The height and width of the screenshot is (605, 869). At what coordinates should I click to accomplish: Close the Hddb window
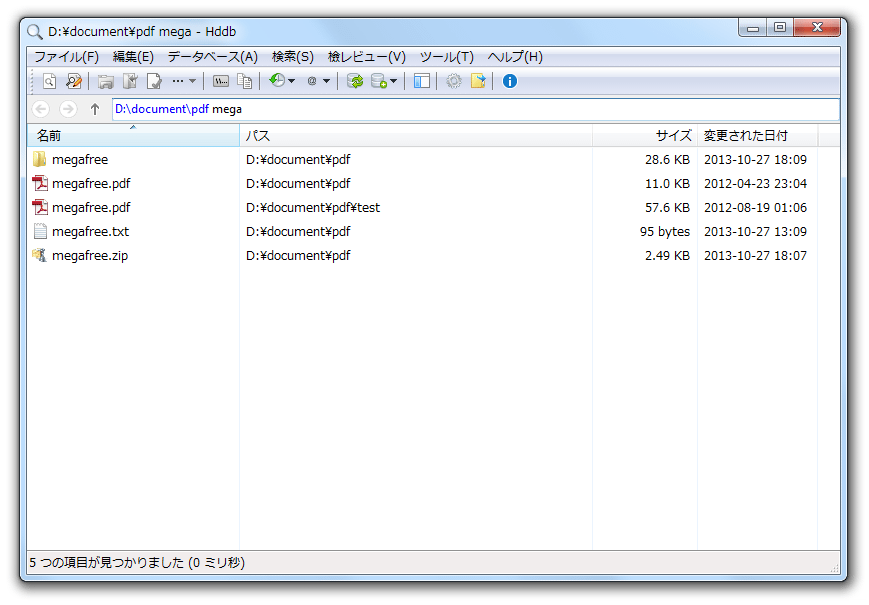click(x=817, y=28)
